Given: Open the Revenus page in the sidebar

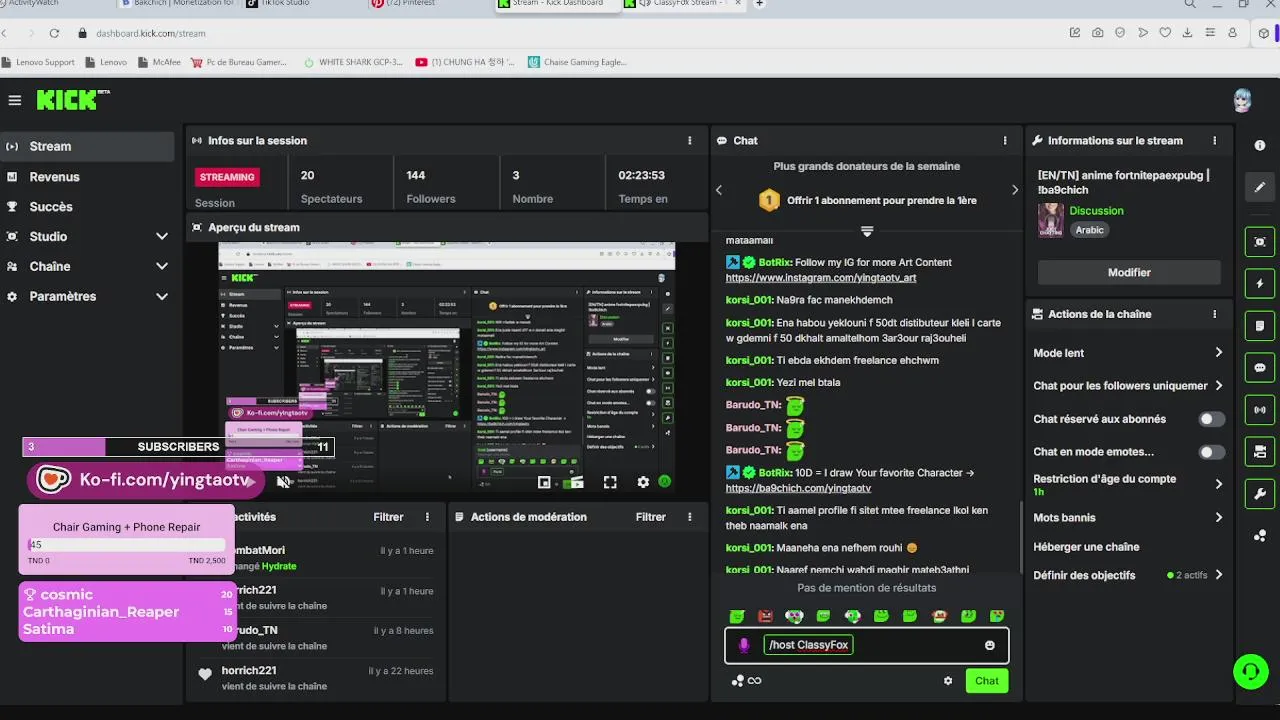Looking at the screenshot, I should point(88,177).
